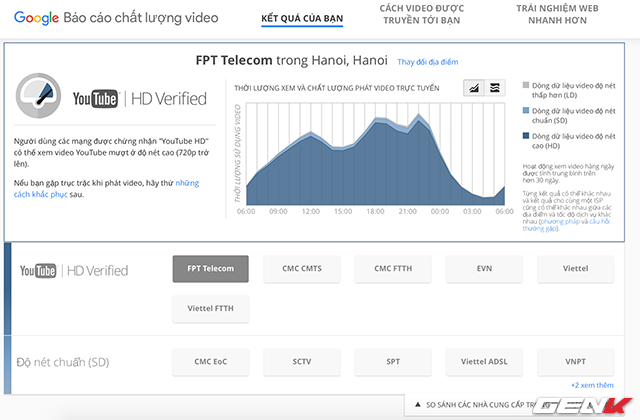Select the EVN provider button

click(x=484, y=269)
